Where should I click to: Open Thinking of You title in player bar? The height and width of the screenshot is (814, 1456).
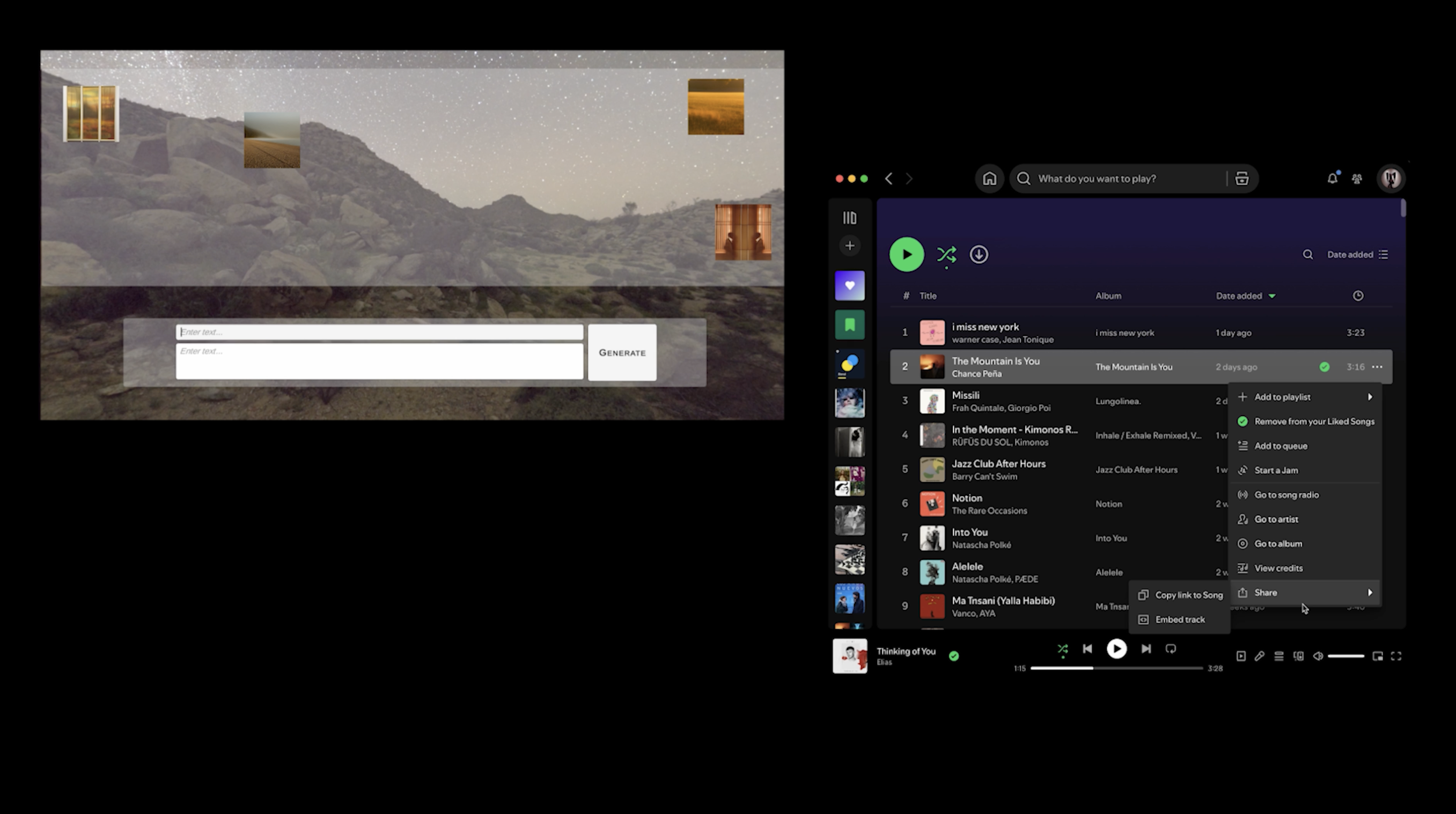point(906,652)
